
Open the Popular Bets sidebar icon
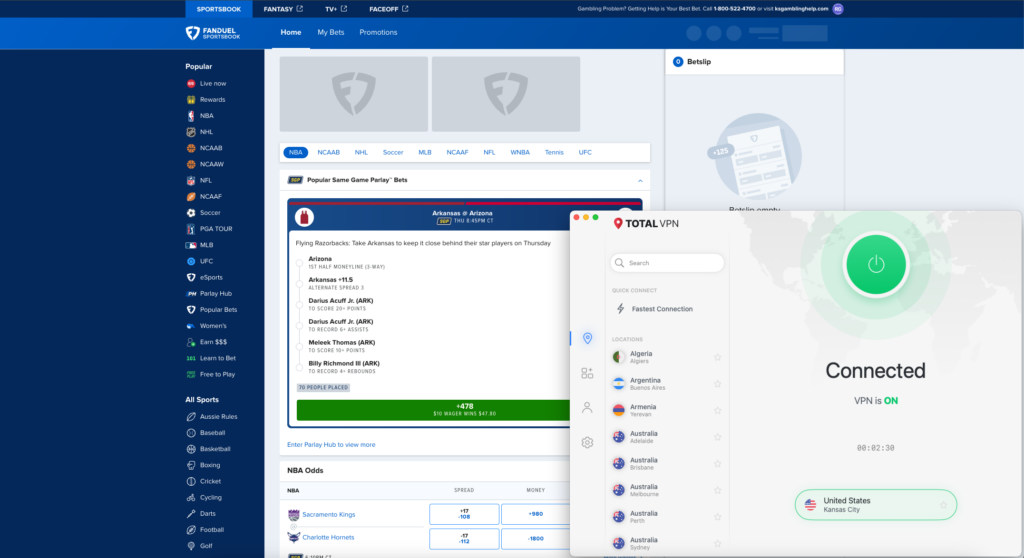coord(191,310)
